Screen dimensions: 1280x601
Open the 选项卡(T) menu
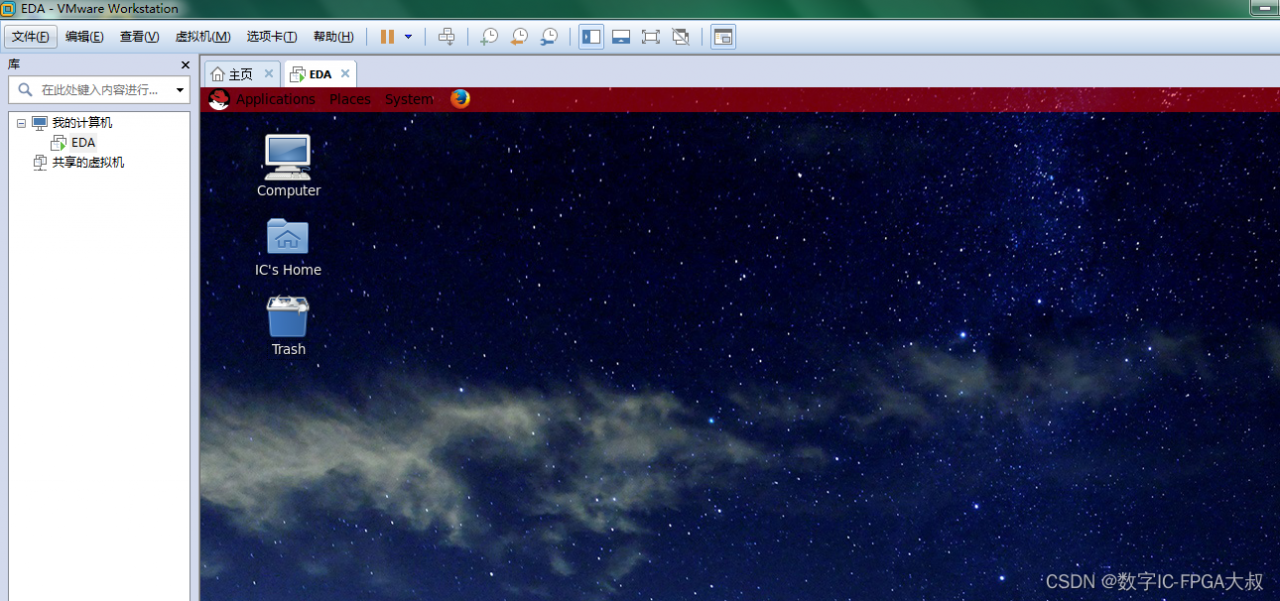pyautogui.click(x=272, y=37)
